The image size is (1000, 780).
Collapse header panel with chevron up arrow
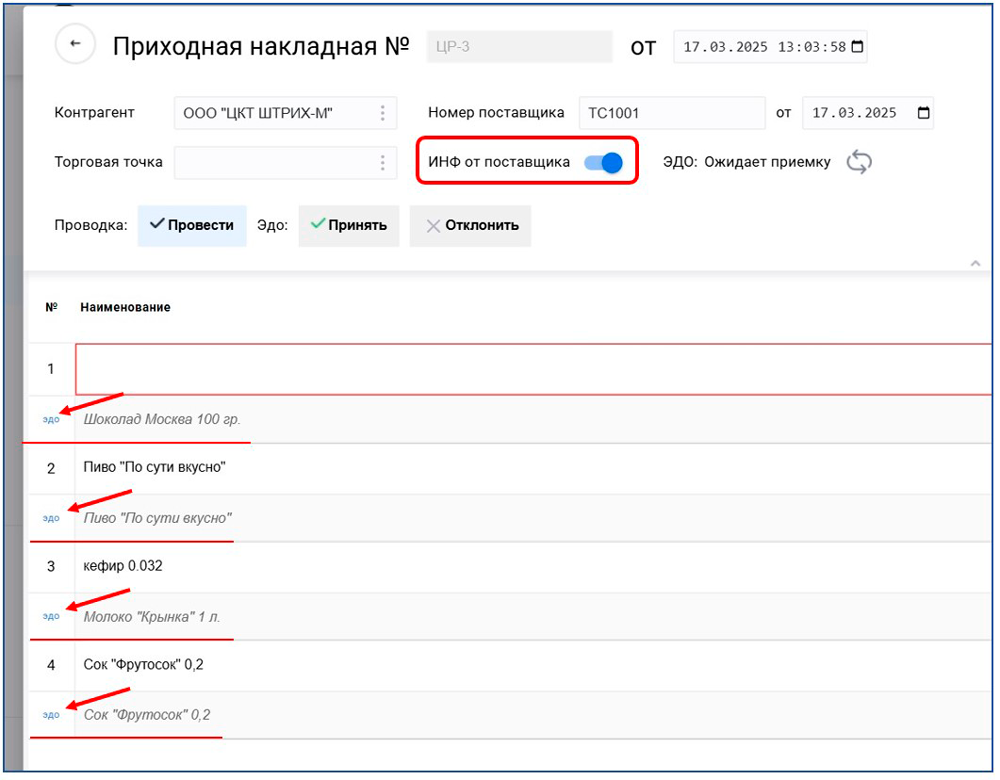[975, 263]
